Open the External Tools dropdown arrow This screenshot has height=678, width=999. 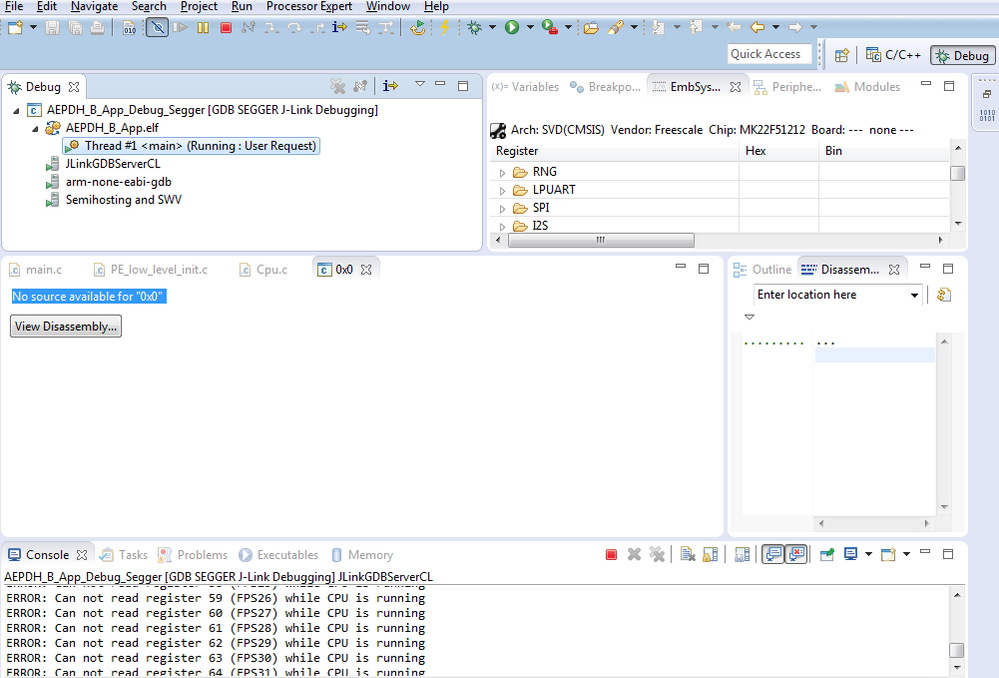coord(568,27)
